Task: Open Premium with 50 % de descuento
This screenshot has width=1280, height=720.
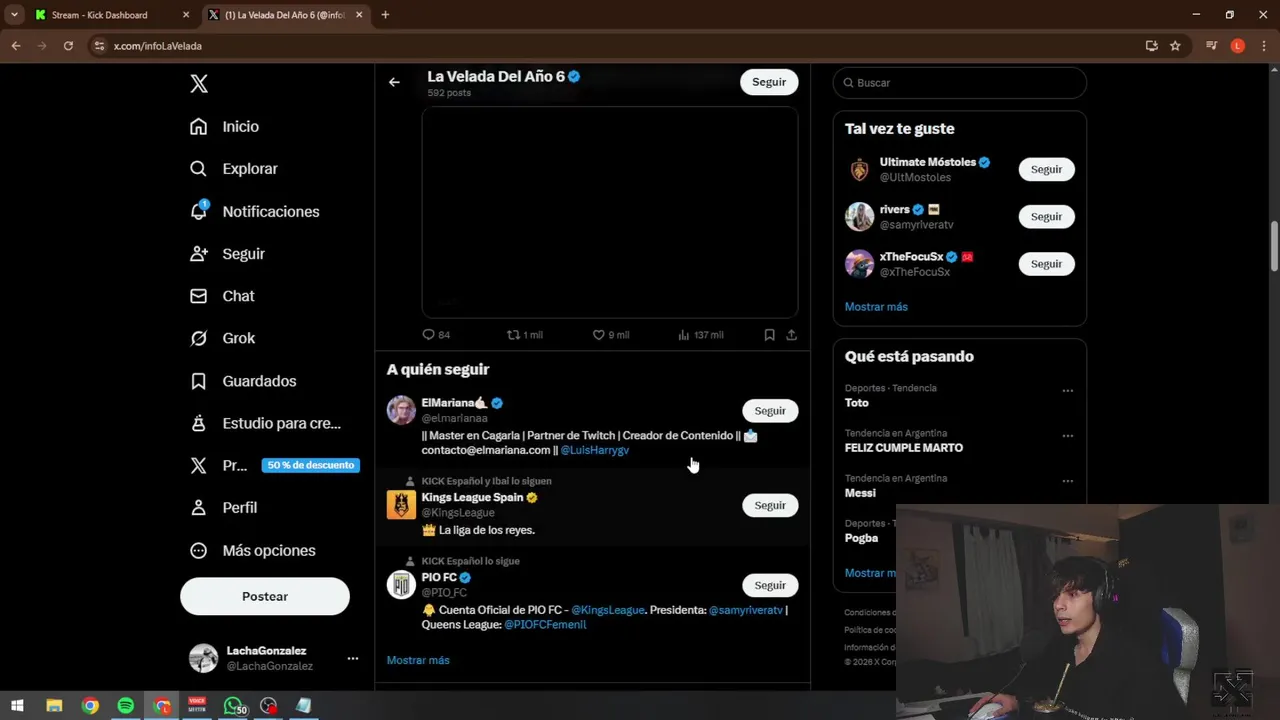Action: tap(274, 465)
